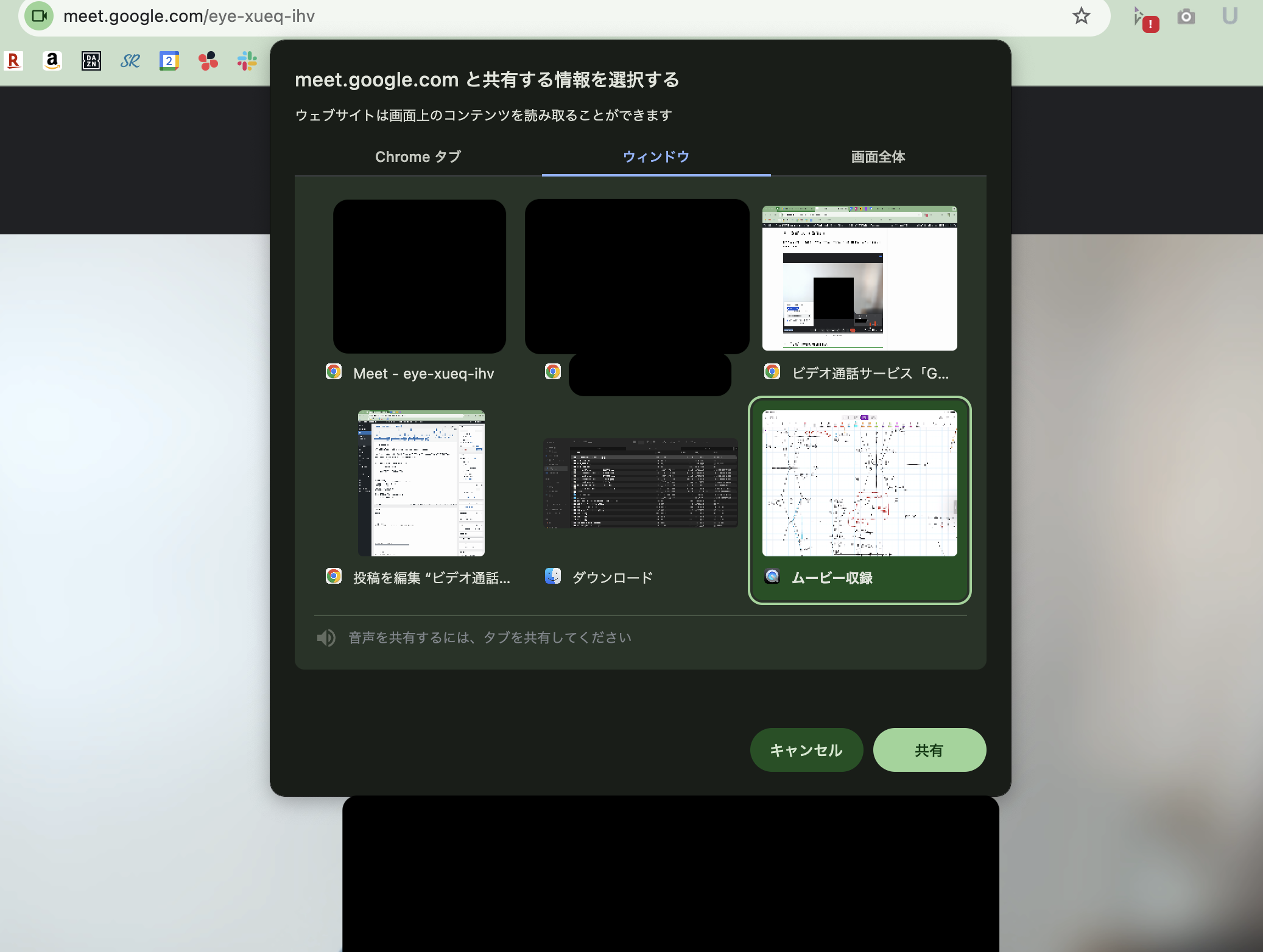Screen dimensions: 1263x952
Task: Click the red four-dot clover bookmark icon
Action: point(208,61)
